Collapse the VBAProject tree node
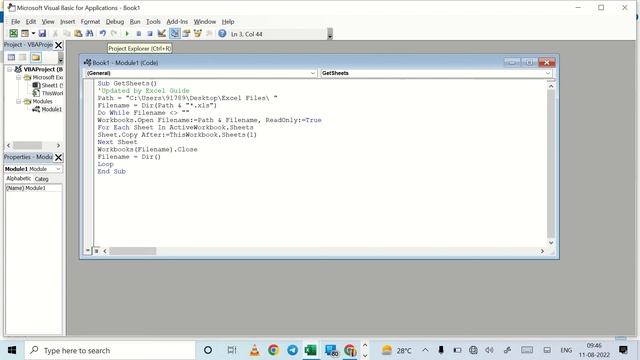 point(9,69)
